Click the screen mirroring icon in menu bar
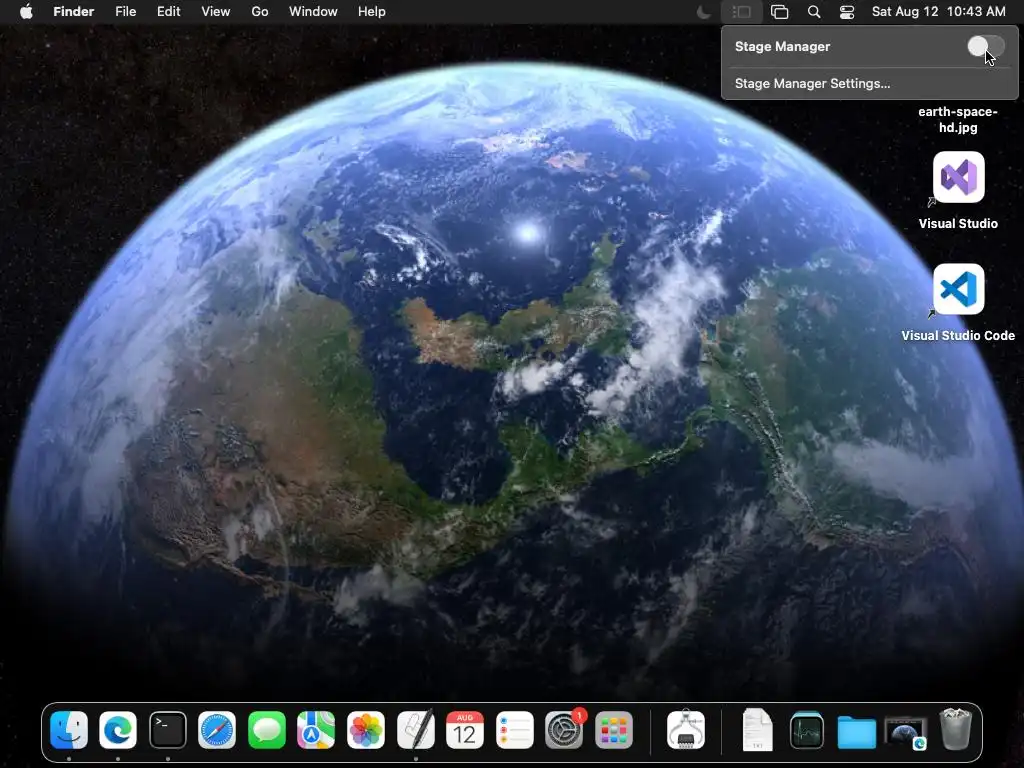Screen dimensions: 1024x768 [x=779, y=12]
